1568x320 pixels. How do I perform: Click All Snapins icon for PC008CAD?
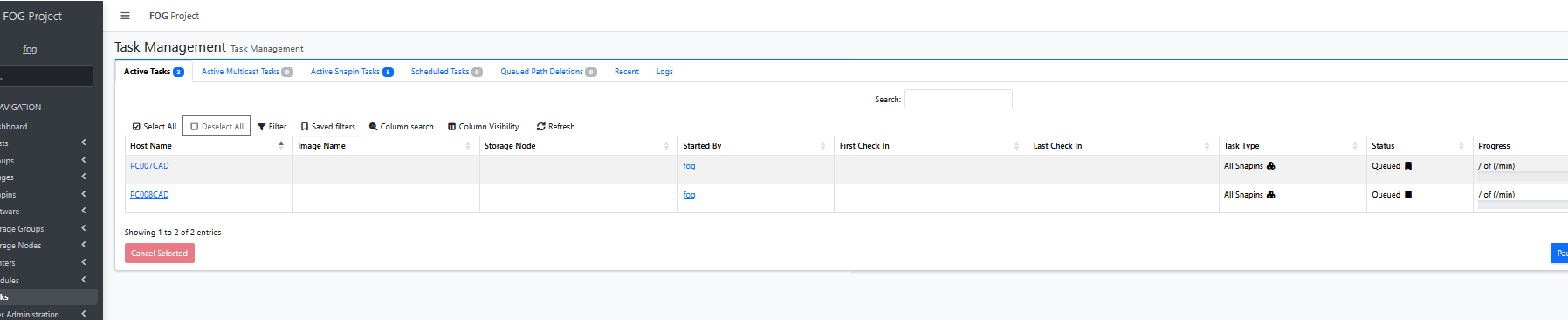pos(1270,195)
